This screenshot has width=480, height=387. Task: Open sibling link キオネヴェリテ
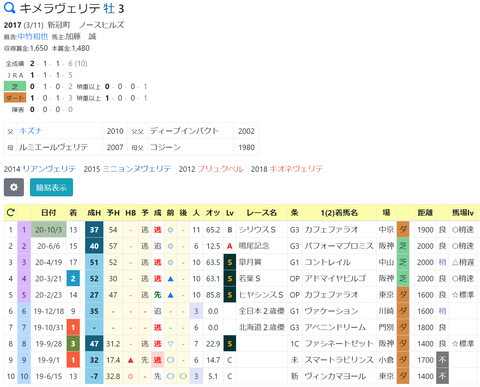[x=296, y=169]
